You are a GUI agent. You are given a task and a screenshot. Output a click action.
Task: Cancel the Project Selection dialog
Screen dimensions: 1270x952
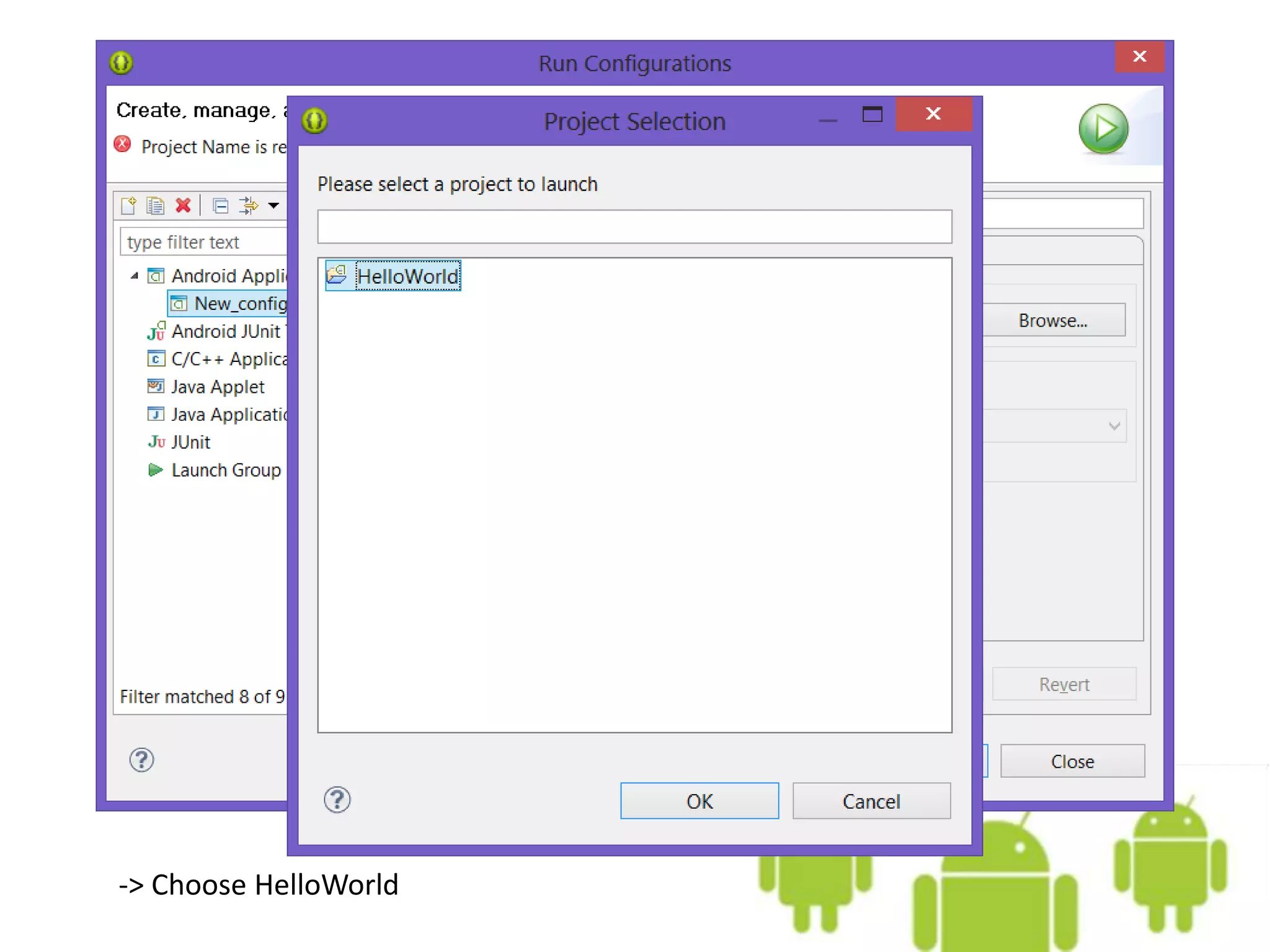point(871,801)
